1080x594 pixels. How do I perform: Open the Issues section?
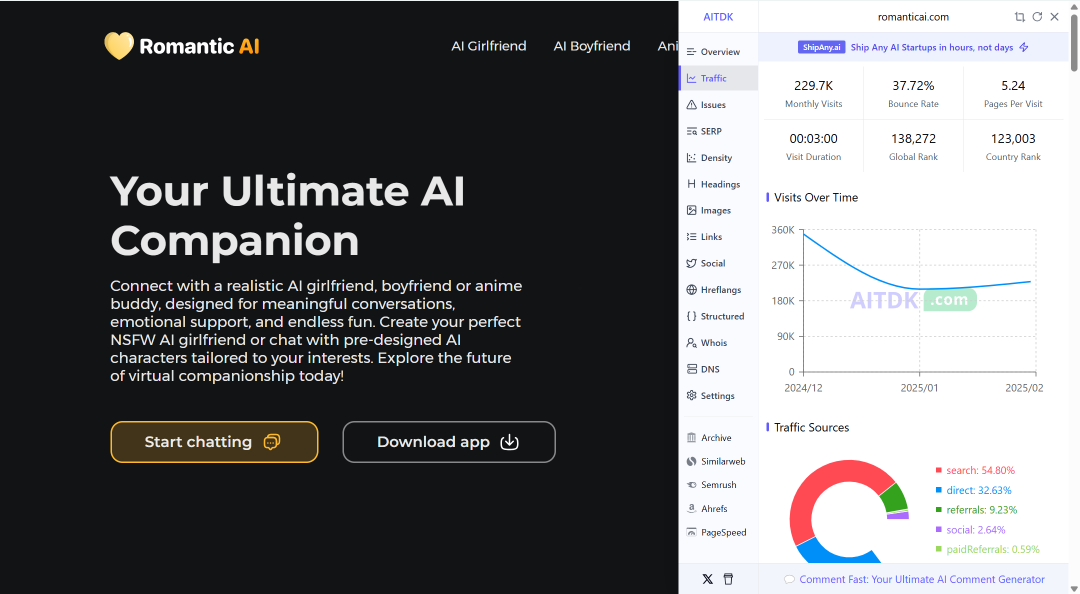click(x=718, y=105)
